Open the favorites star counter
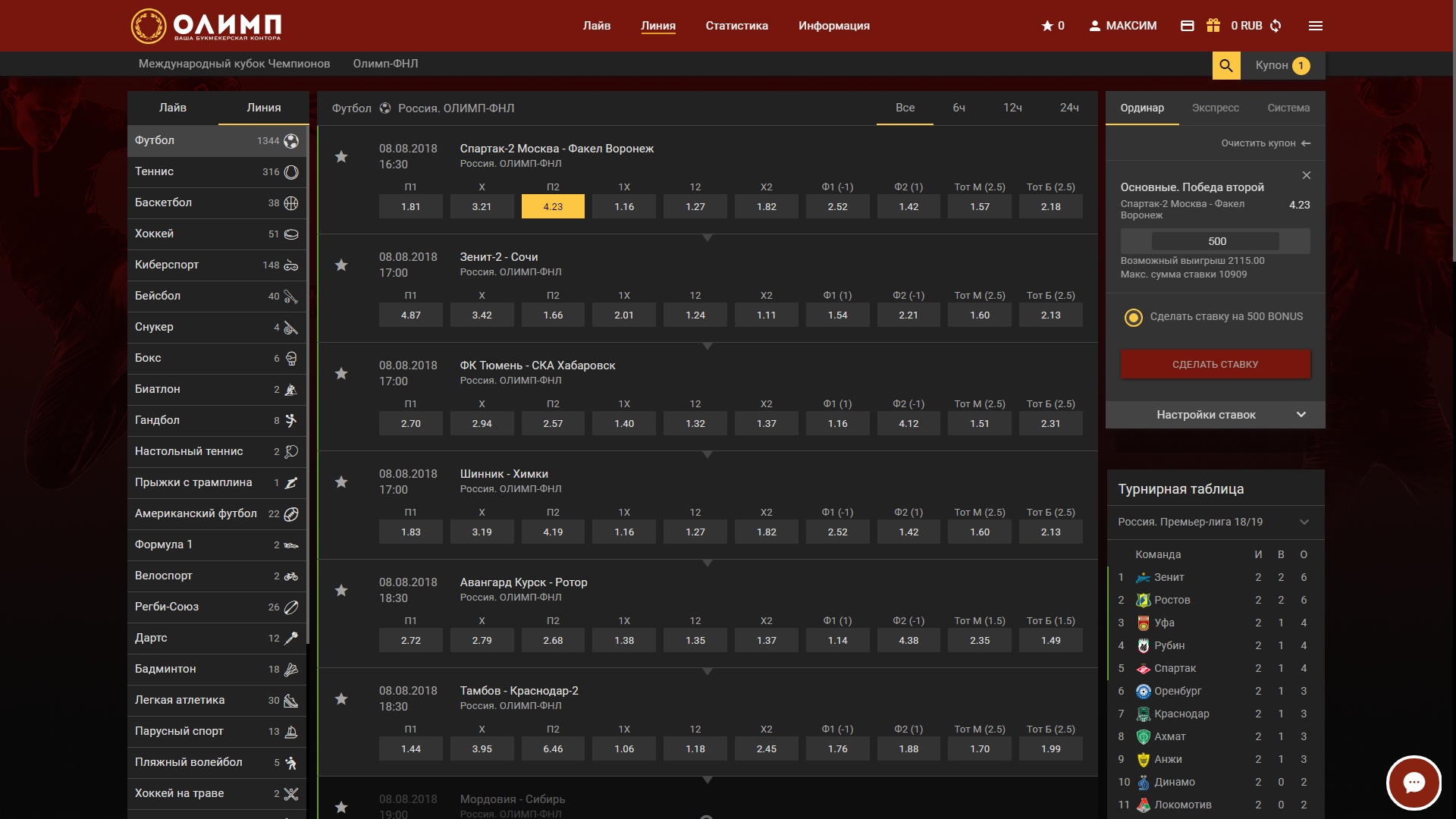Screen dimensions: 1456x819 [1053, 26]
